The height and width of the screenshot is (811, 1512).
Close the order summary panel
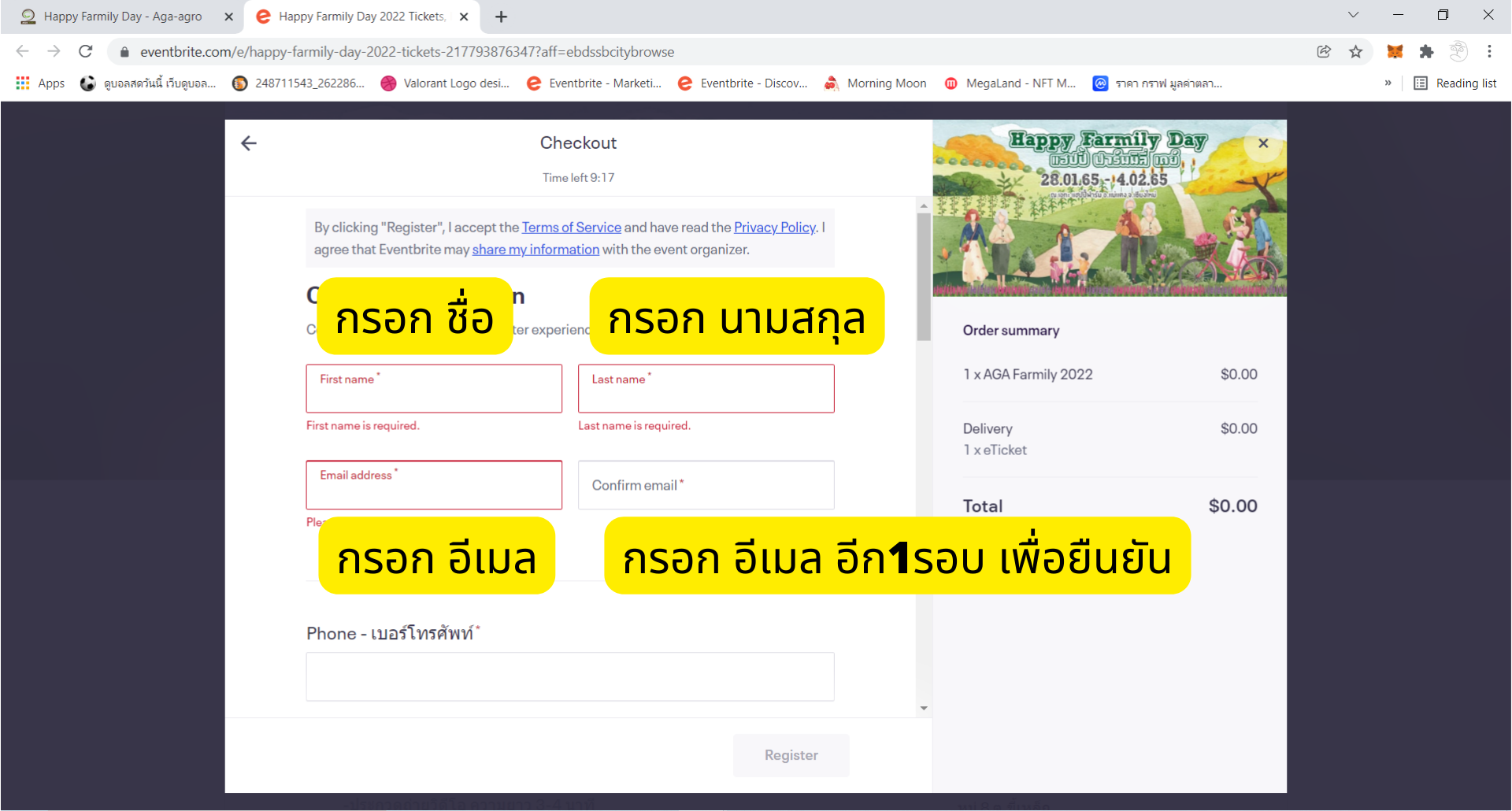point(1263,143)
